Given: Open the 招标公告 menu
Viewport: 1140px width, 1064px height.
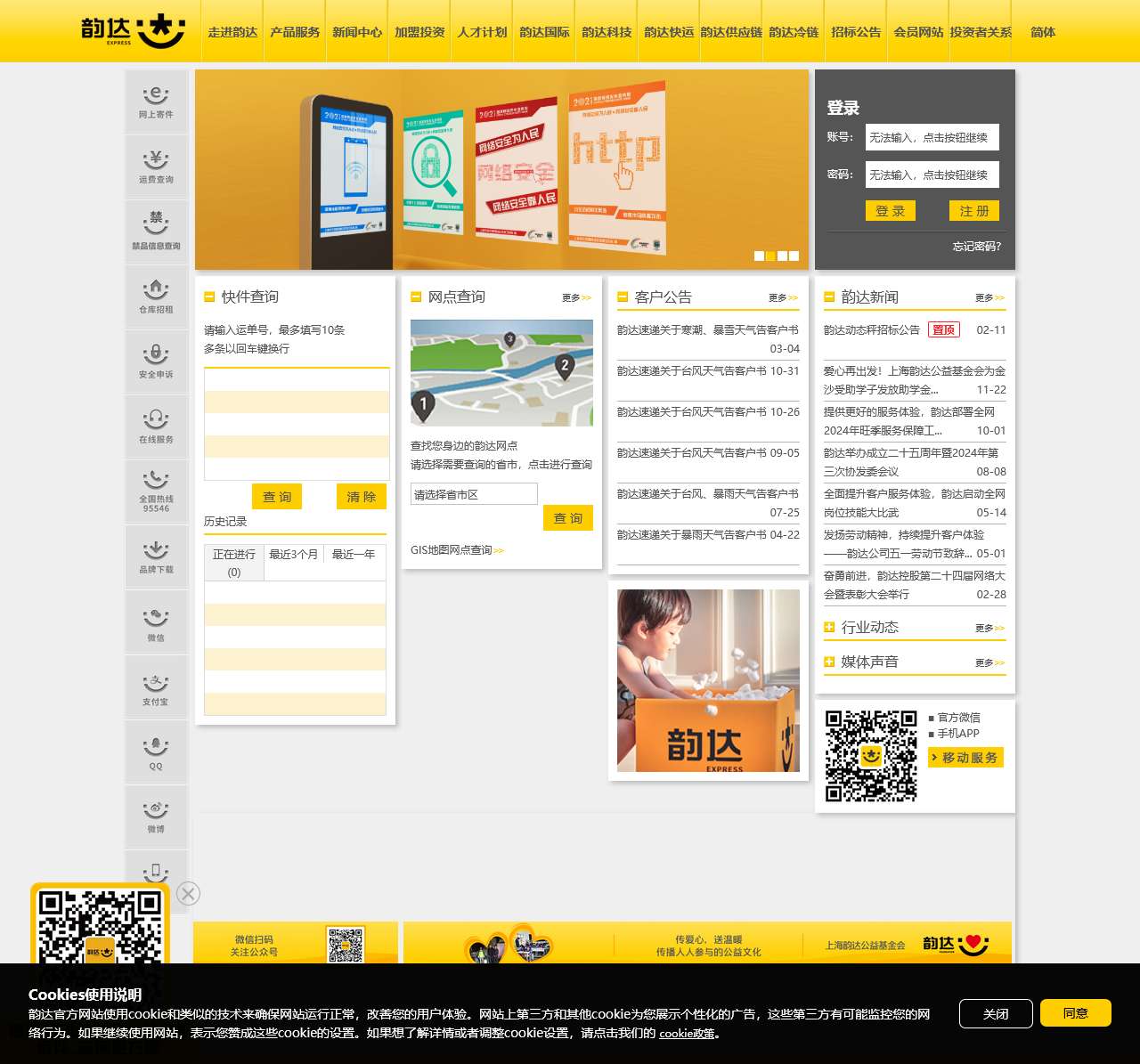Looking at the screenshot, I should coord(856,31).
